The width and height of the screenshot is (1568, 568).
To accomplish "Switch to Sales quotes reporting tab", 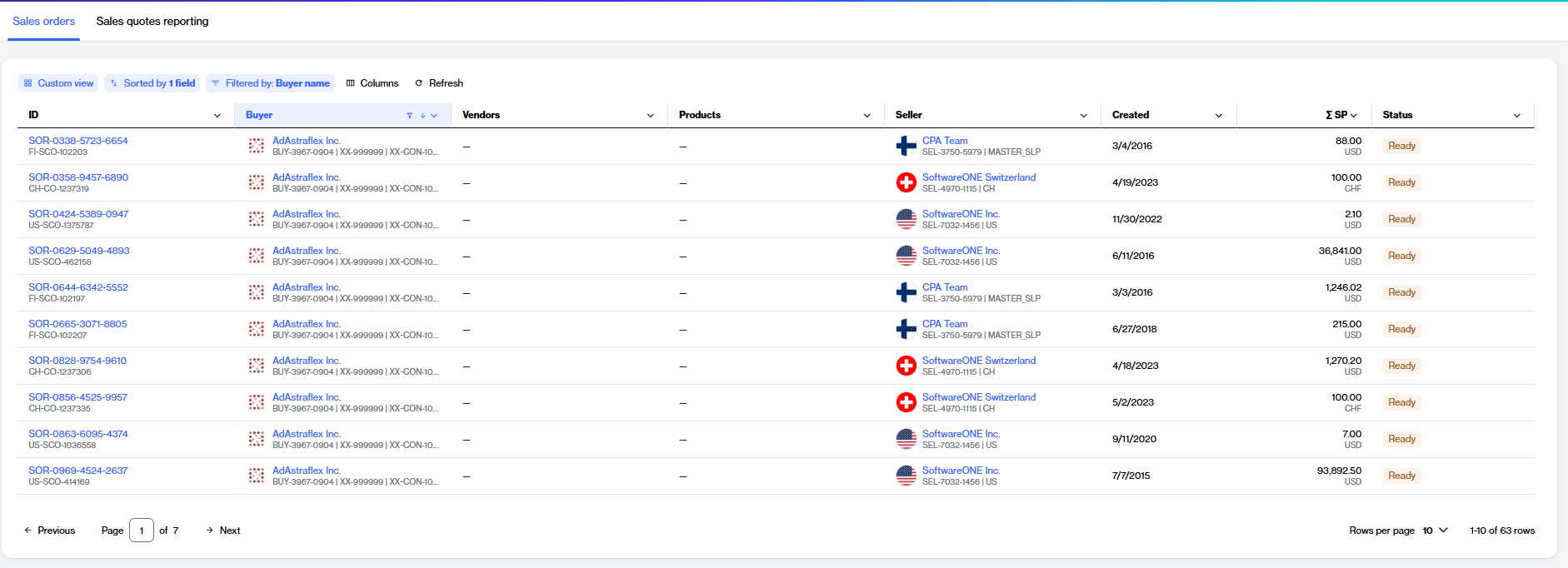I will (x=152, y=21).
